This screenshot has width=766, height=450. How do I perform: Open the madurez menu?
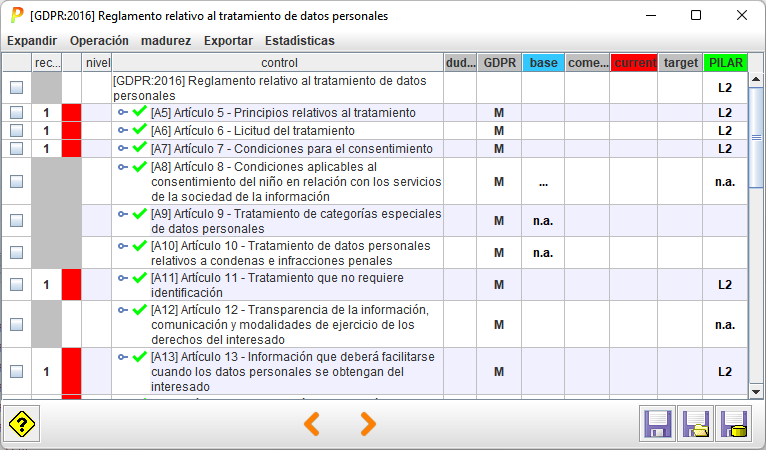click(166, 41)
